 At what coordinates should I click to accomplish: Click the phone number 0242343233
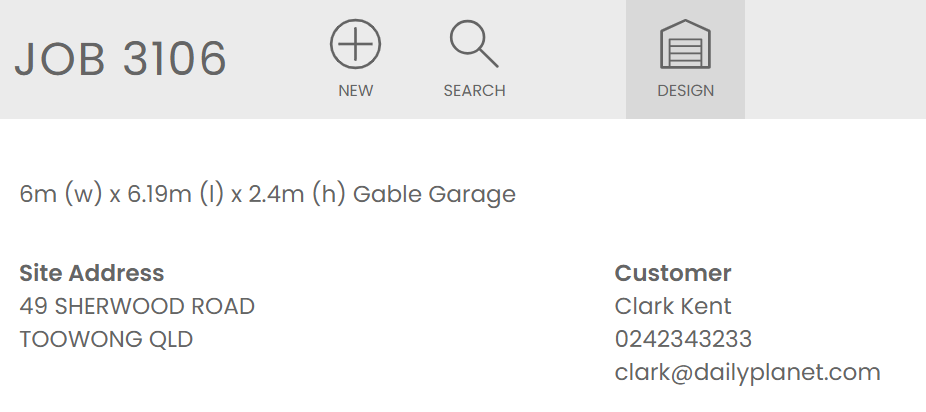(x=683, y=339)
